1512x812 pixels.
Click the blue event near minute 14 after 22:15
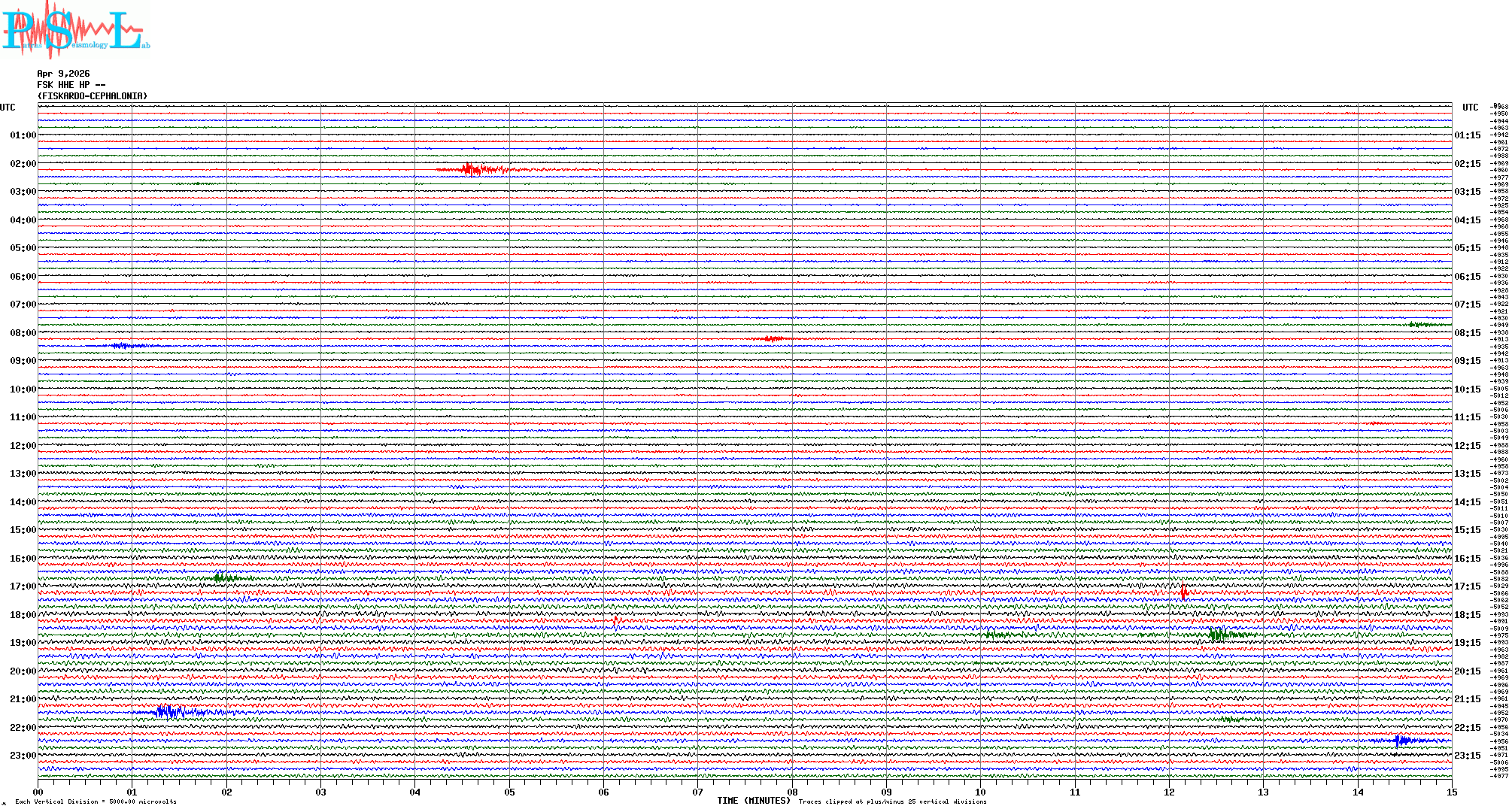pos(1399,741)
